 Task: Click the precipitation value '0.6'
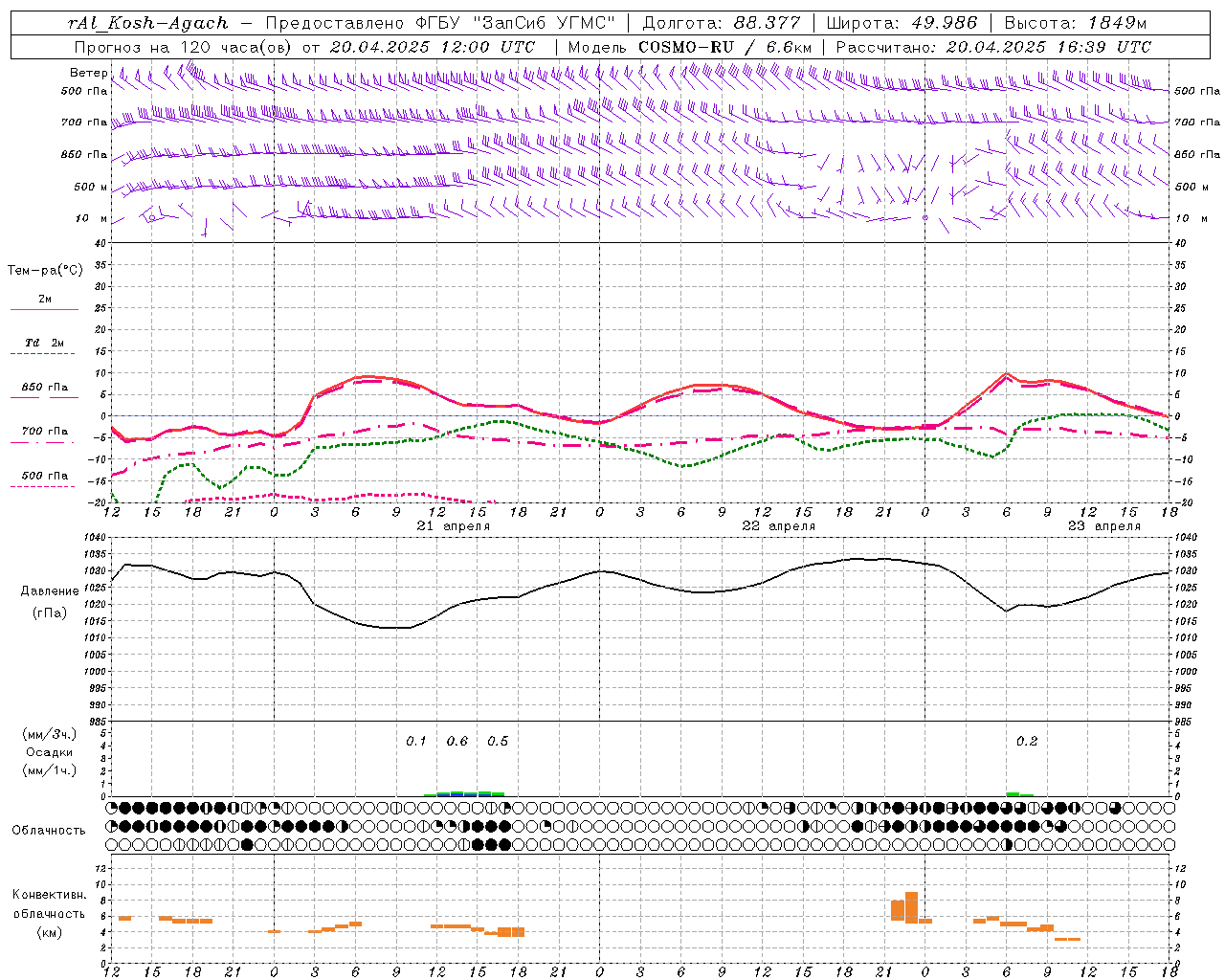(457, 741)
